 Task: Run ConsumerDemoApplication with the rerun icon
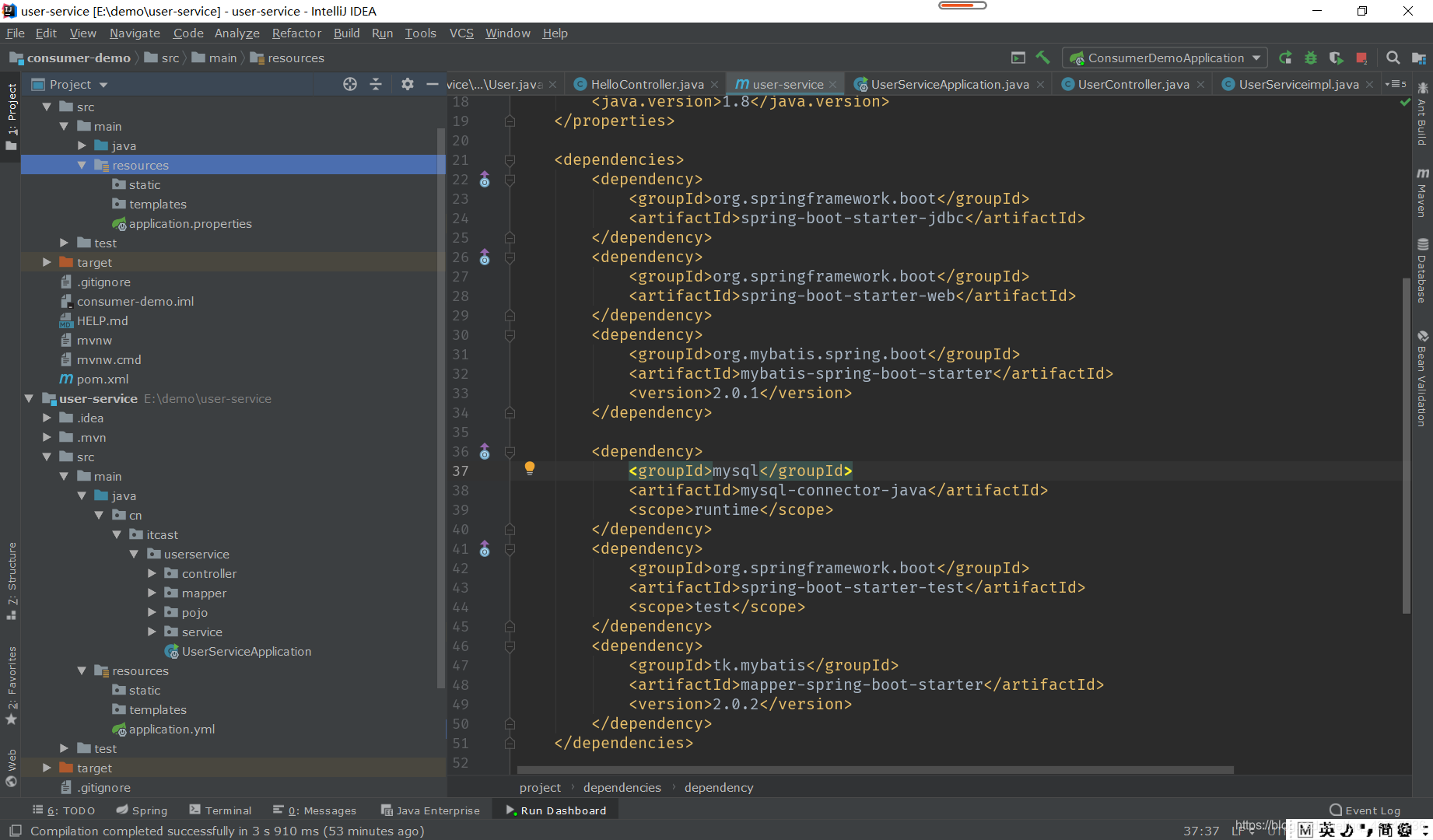1285,58
